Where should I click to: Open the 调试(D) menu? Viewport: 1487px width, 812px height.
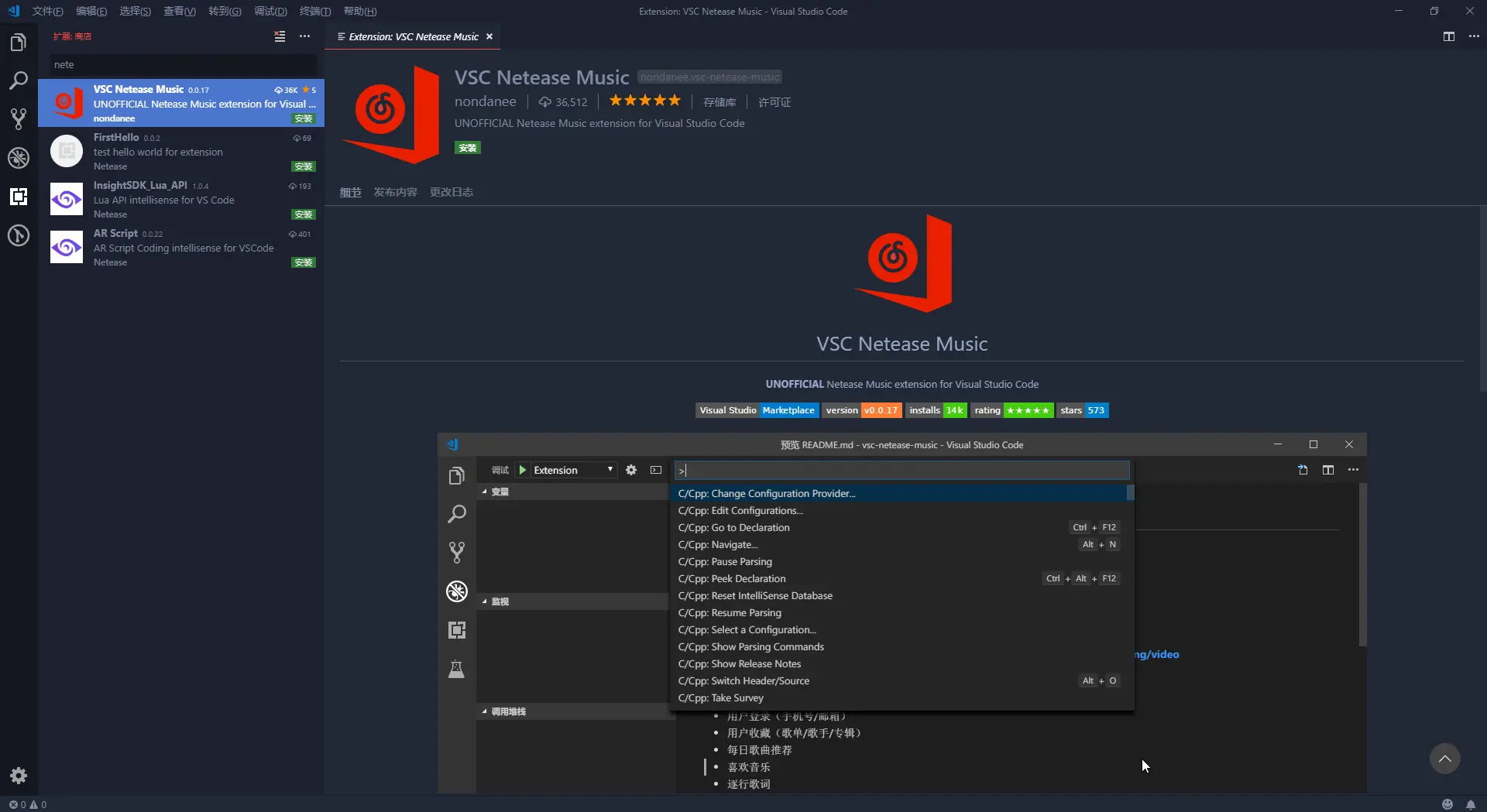pos(270,11)
